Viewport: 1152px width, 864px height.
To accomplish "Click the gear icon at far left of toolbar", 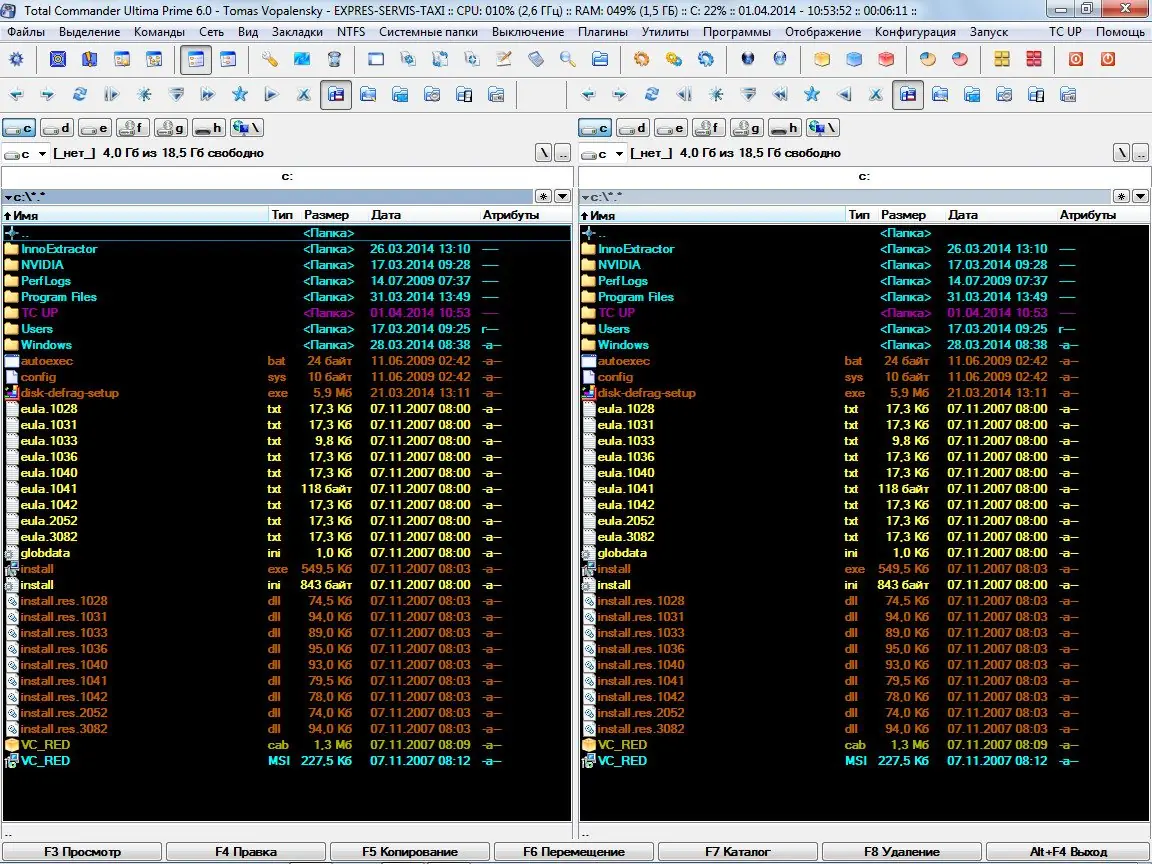I will point(16,60).
